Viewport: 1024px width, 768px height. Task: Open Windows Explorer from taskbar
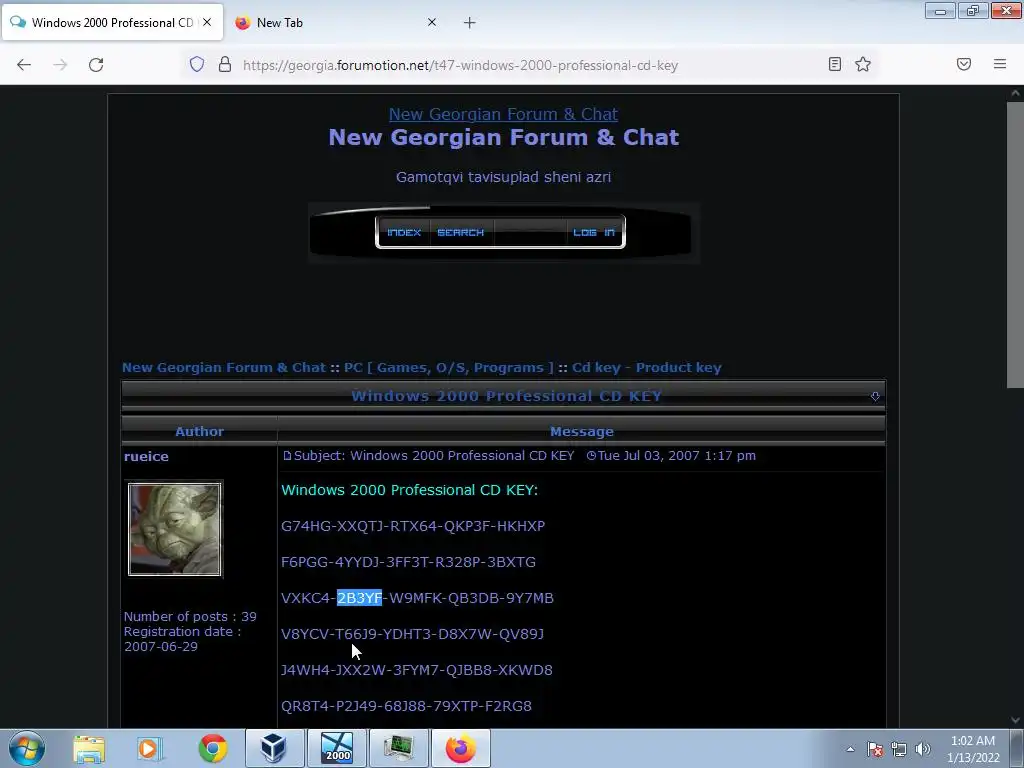(x=89, y=748)
